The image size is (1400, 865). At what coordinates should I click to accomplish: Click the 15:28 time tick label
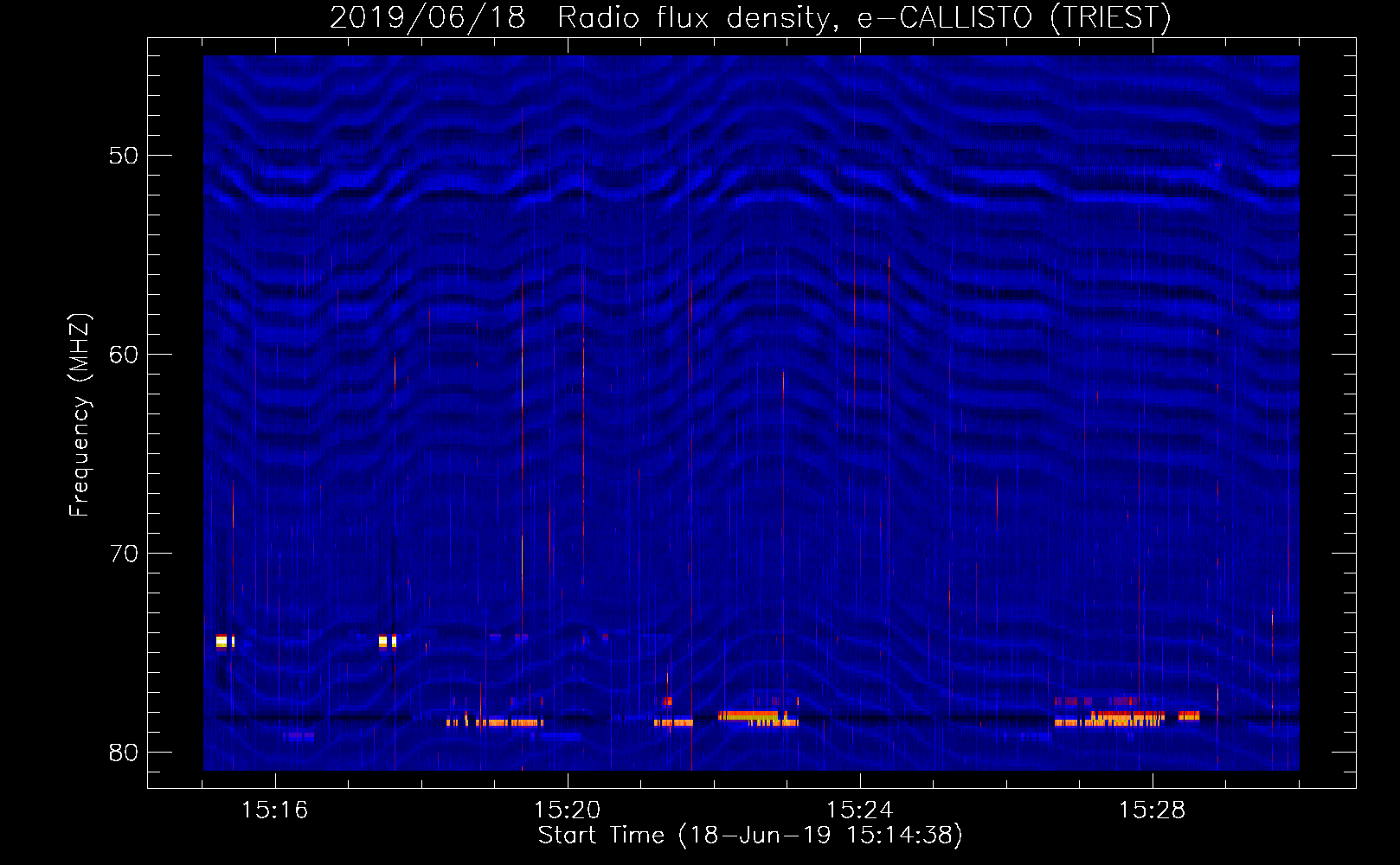1152,811
